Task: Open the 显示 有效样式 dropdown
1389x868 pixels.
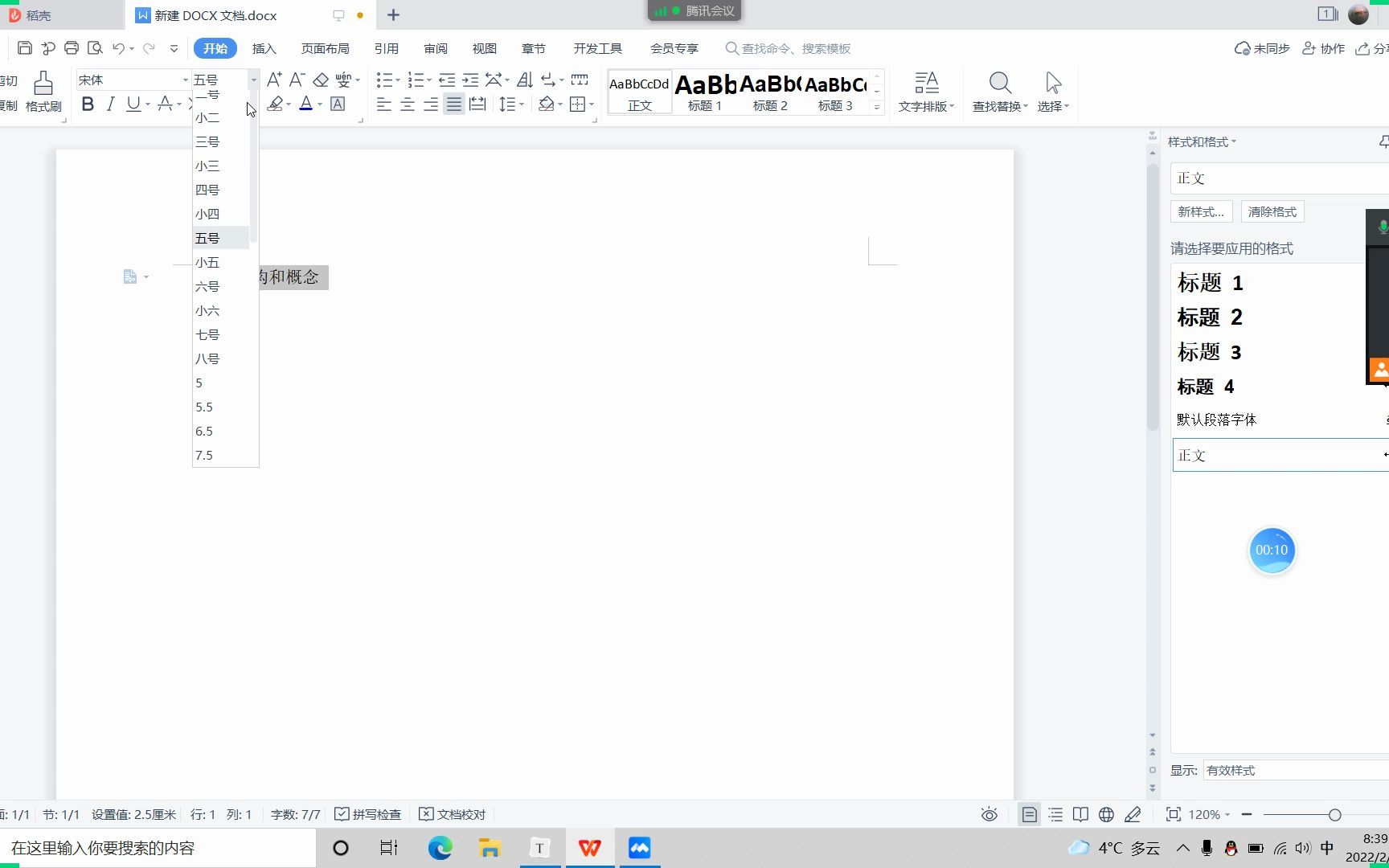Action: 1296,770
